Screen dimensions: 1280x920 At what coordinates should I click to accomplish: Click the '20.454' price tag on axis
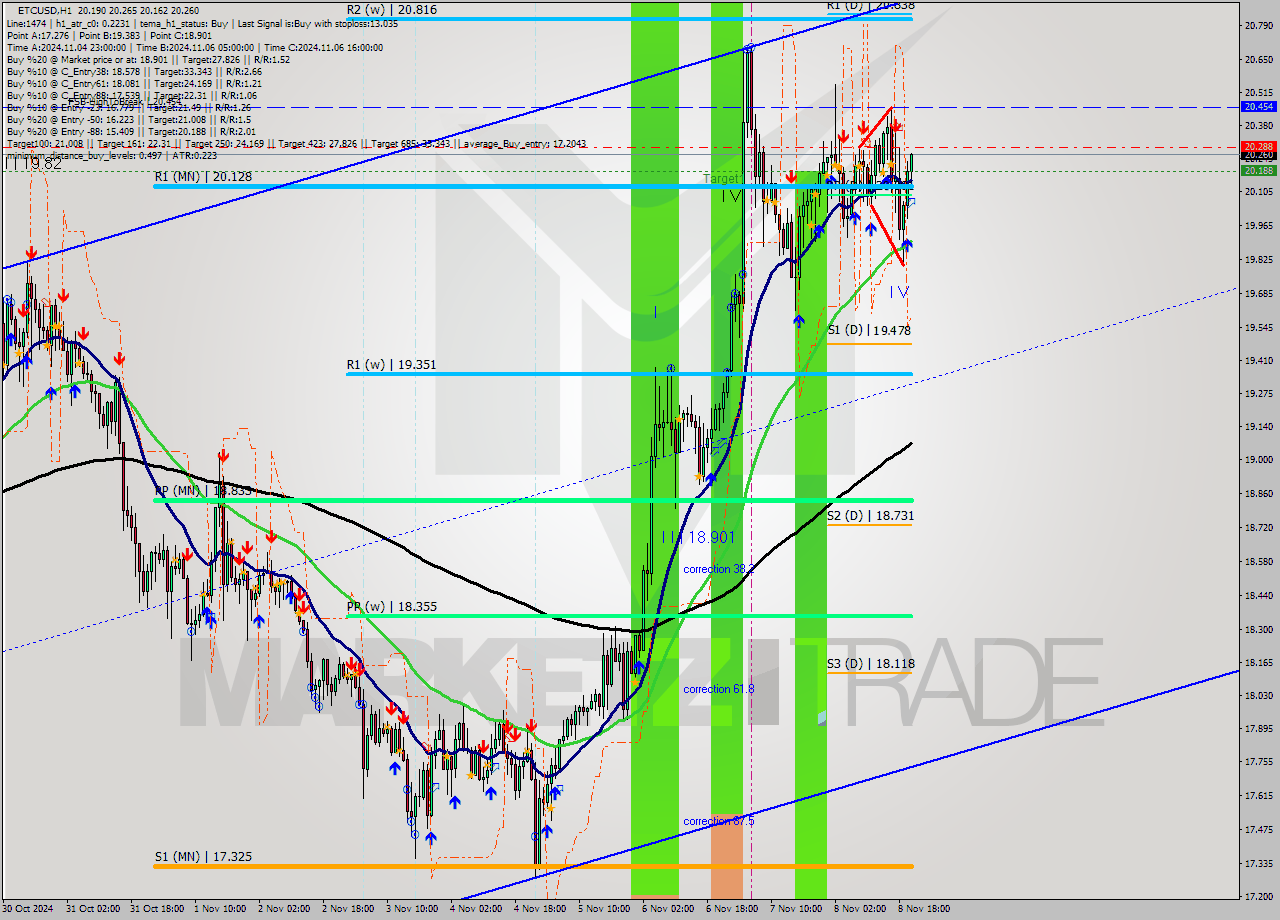[x=1258, y=106]
